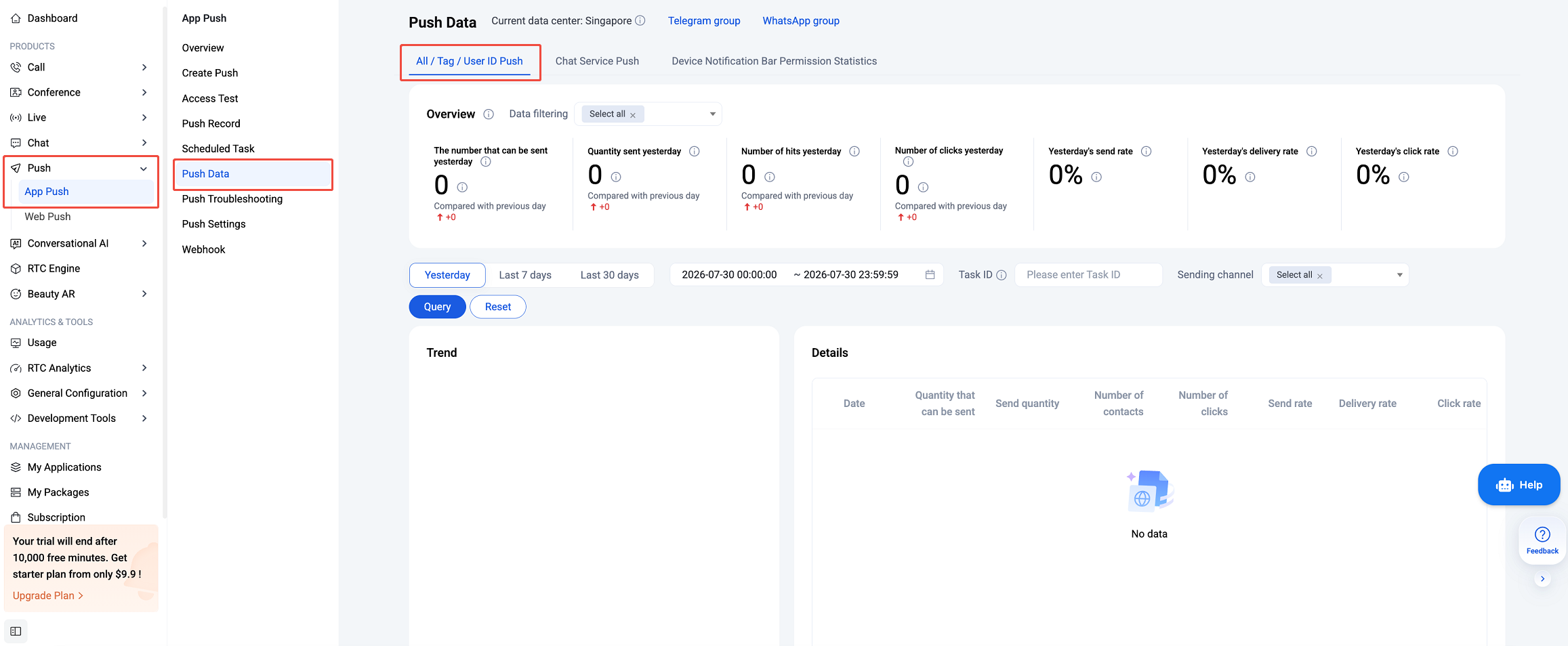Open the Sending channel dropdown arrow

pos(1399,275)
